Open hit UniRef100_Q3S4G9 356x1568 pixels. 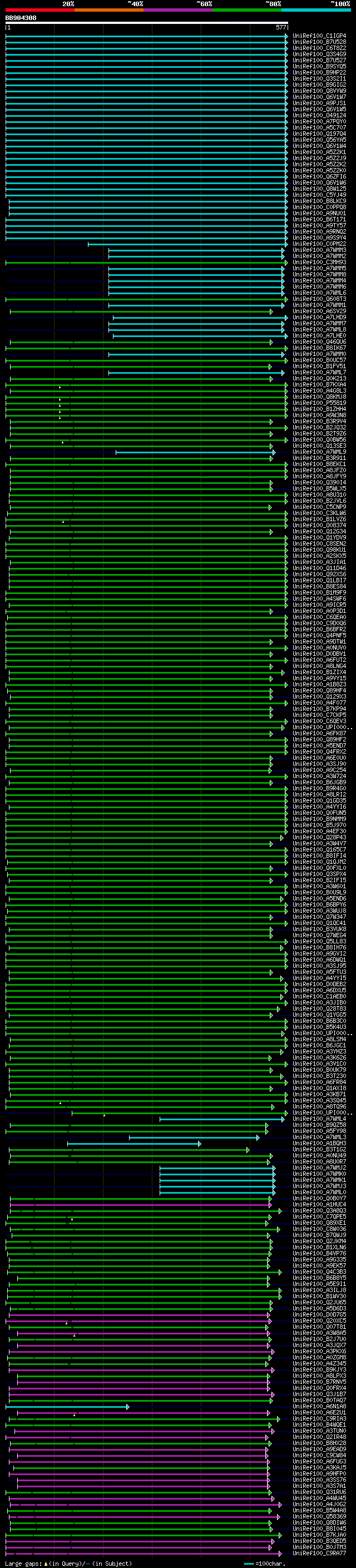click(x=319, y=54)
